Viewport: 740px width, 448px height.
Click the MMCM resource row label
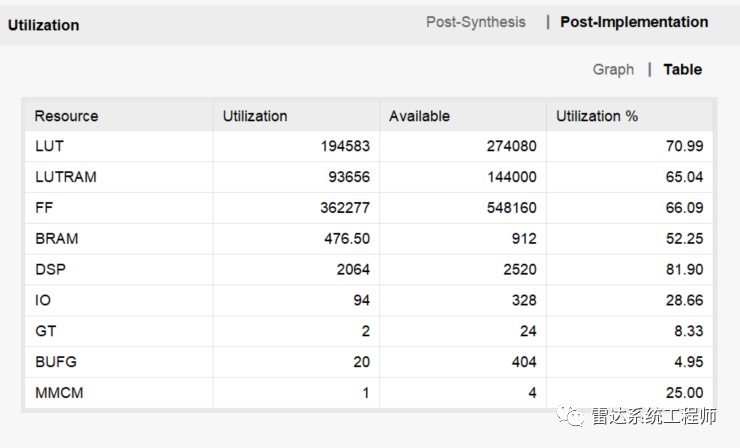pyautogui.click(x=59, y=393)
